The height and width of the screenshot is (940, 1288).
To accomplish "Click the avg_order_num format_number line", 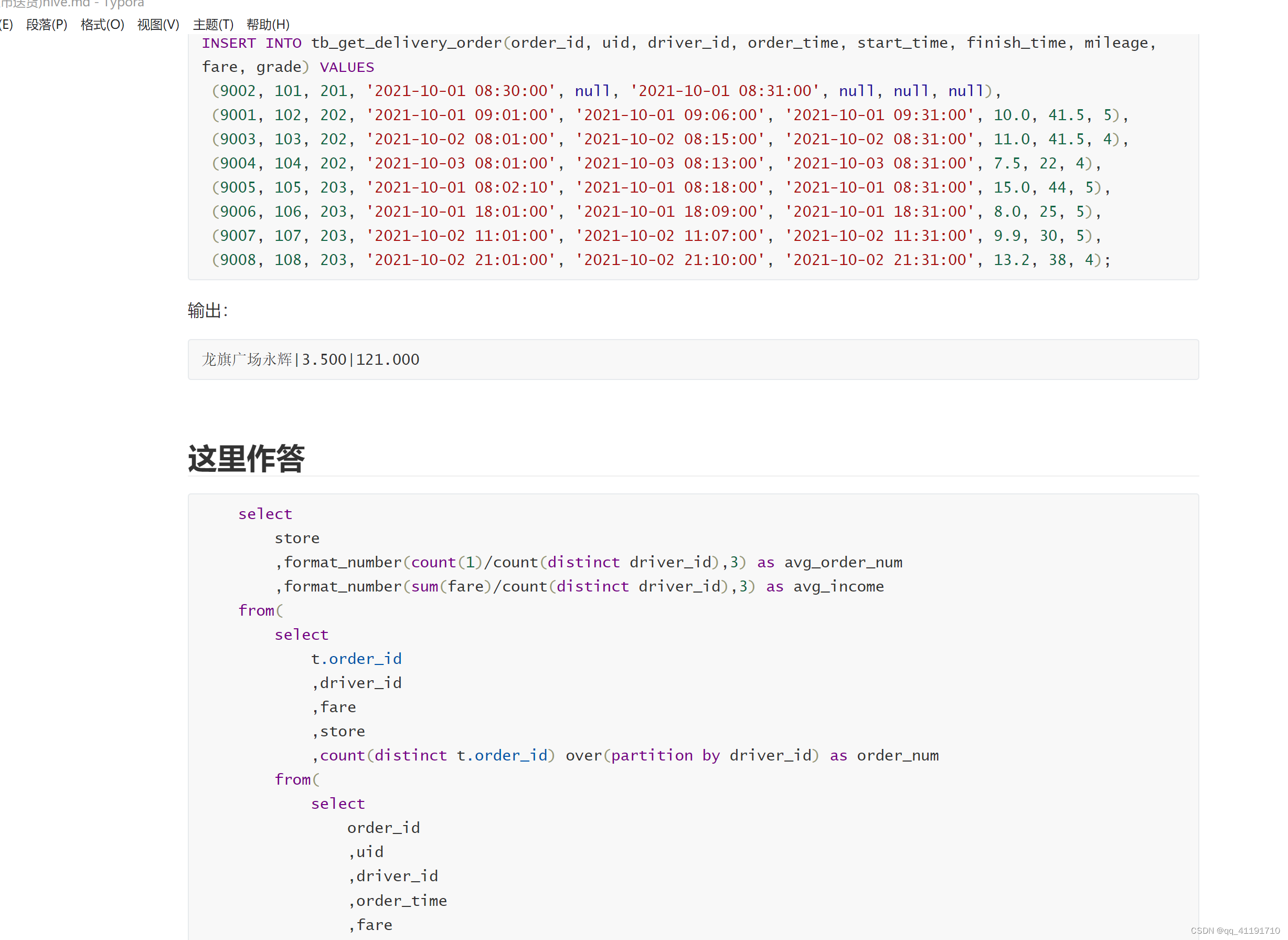I will click(589, 562).
